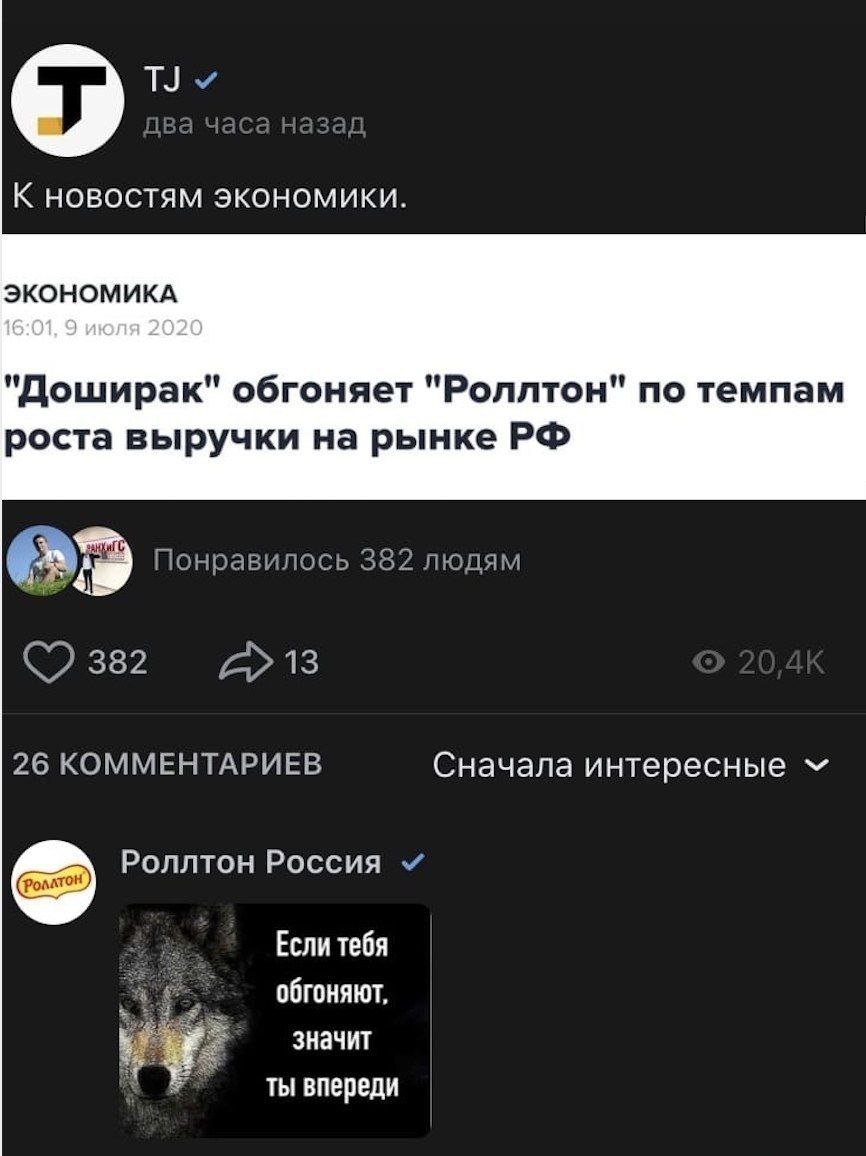View list of 382 people who liked
Screen dimensions: 866x1156
338,561
